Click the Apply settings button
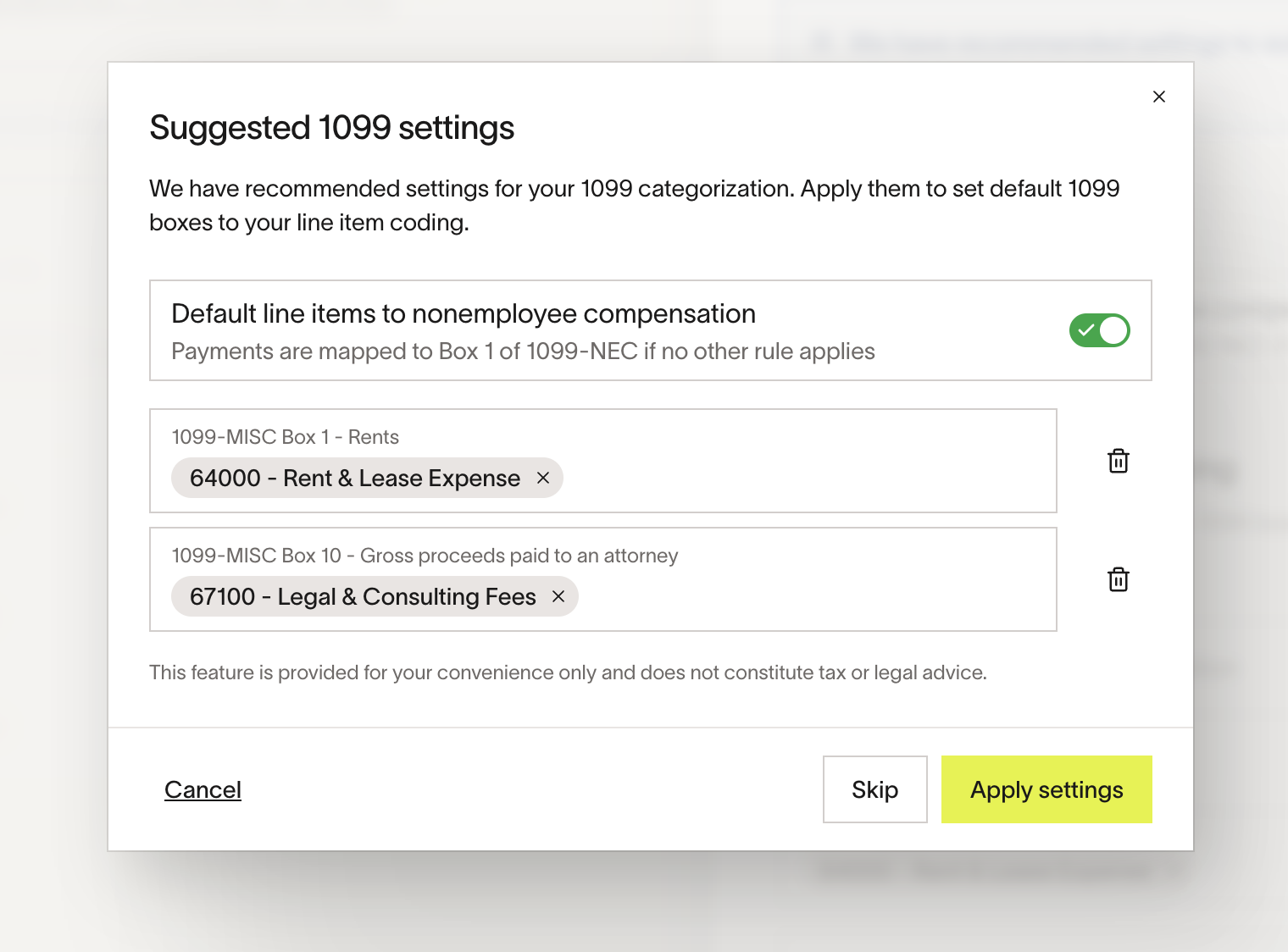This screenshot has height=952, width=1288. [1046, 789]
